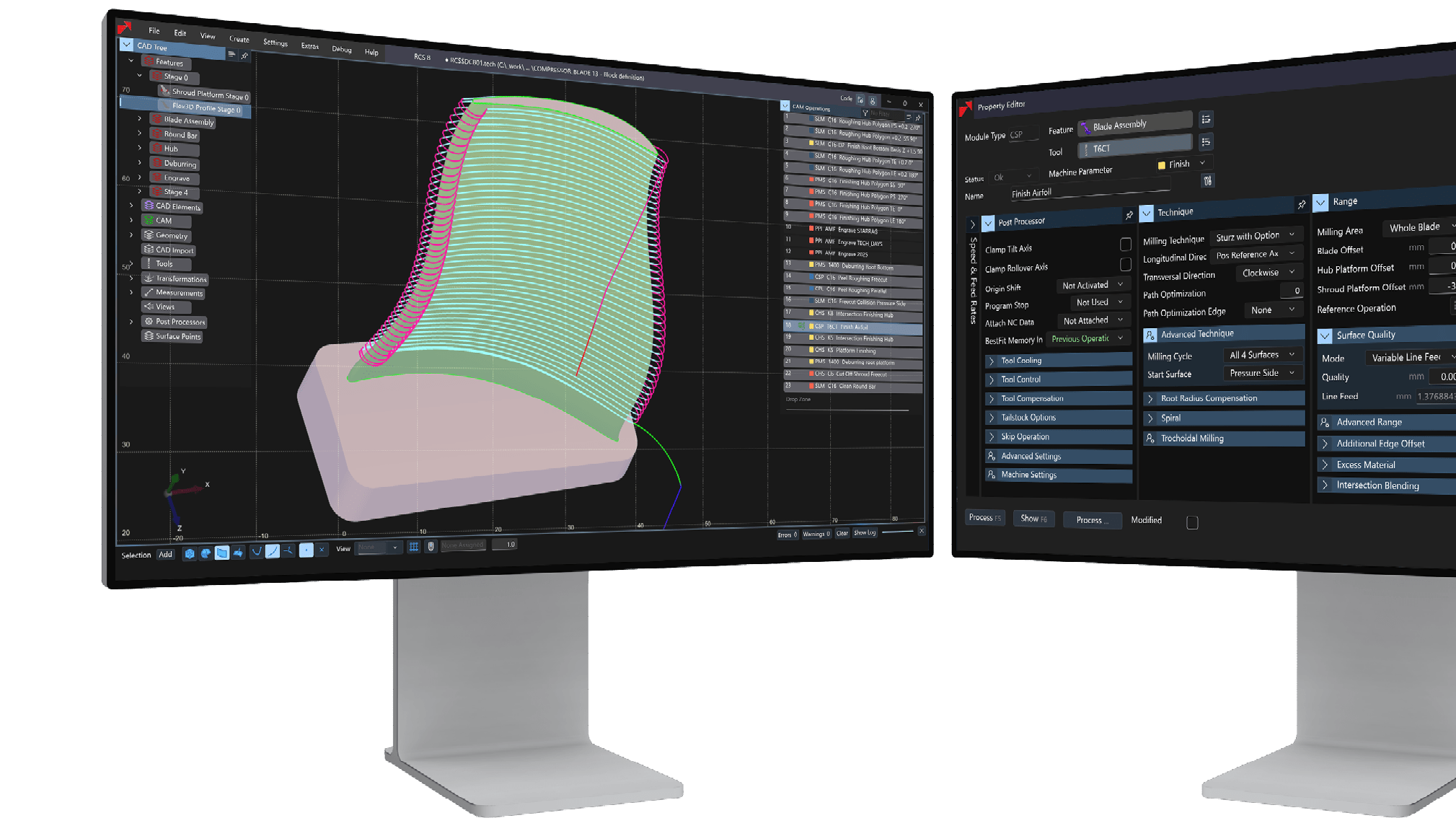Viewport: 1456px width, 831px height.
Task: Click the machine parameter settings icon
Action: 1208,180
